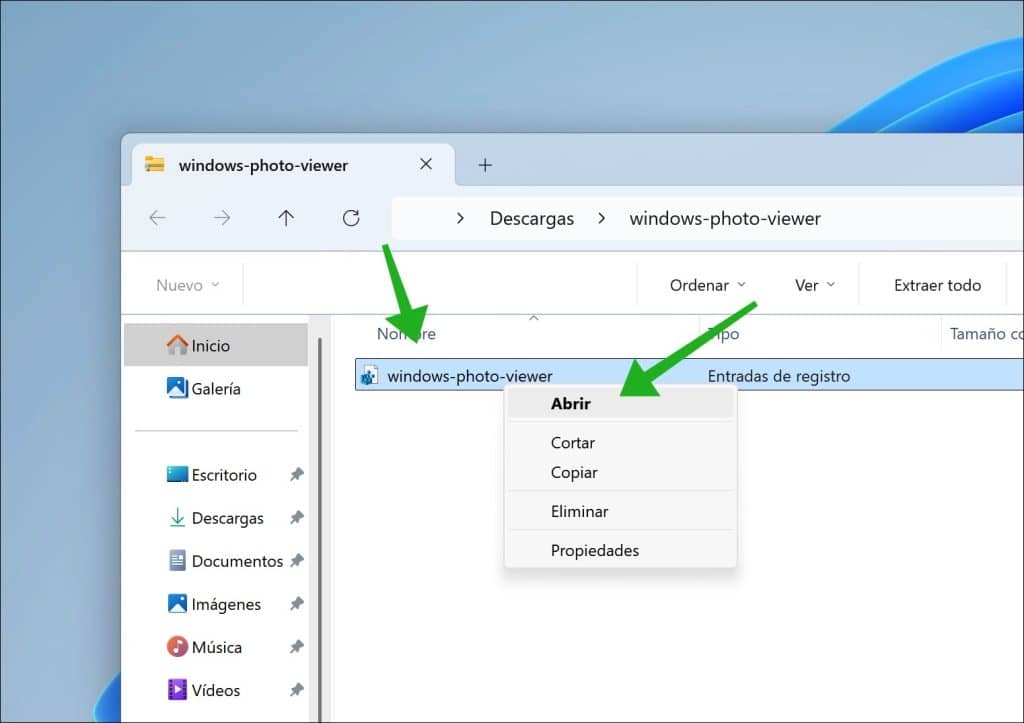This screenshot has width=1024, height=723.
Task: Click the registry file icon of windows-photo-viewer
Action: pos(369,376)
